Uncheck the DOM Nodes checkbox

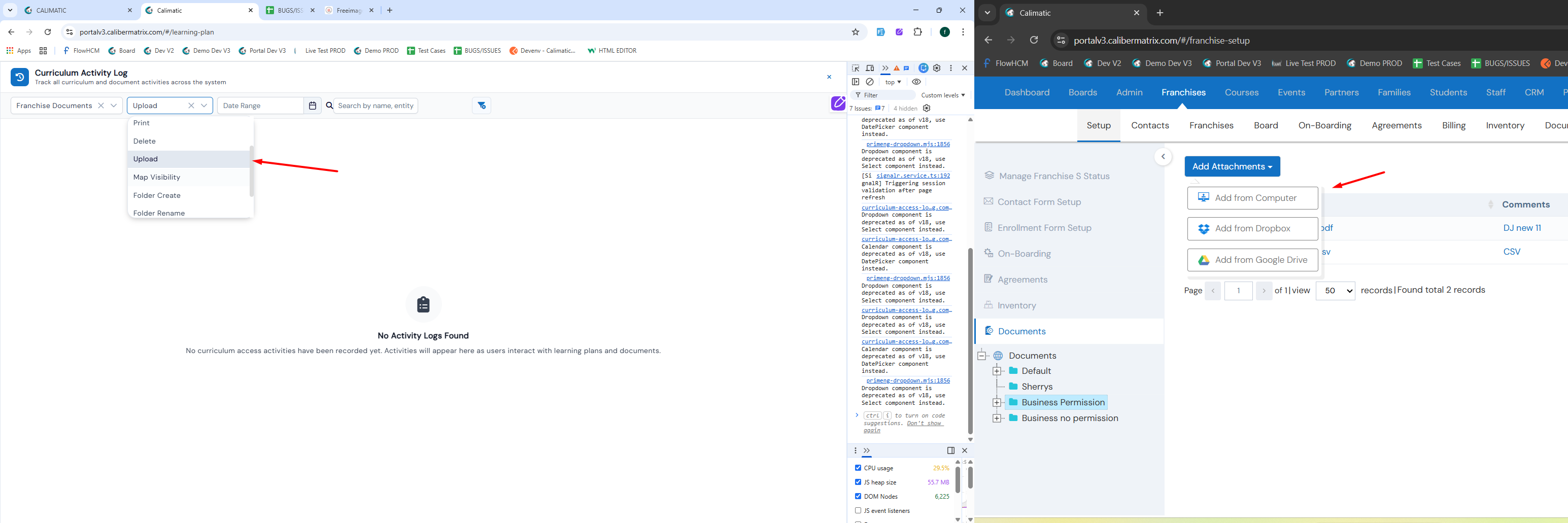coord(858,496)
